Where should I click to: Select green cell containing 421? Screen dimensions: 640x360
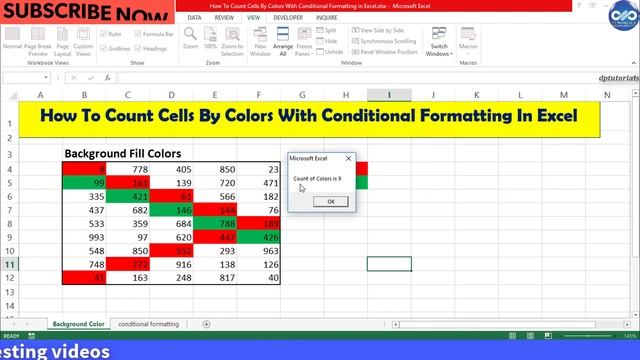pos(128,197)
